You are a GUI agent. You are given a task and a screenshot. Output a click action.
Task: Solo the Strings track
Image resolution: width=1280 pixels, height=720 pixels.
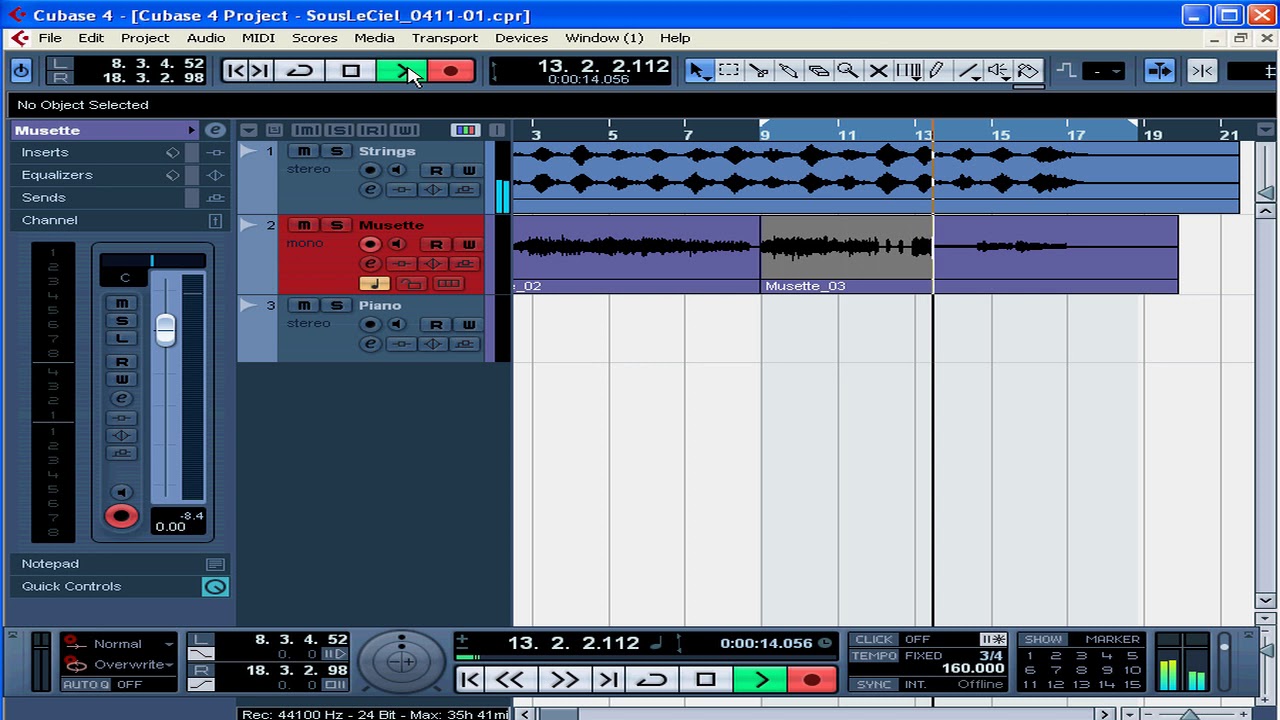coord(336,151)
